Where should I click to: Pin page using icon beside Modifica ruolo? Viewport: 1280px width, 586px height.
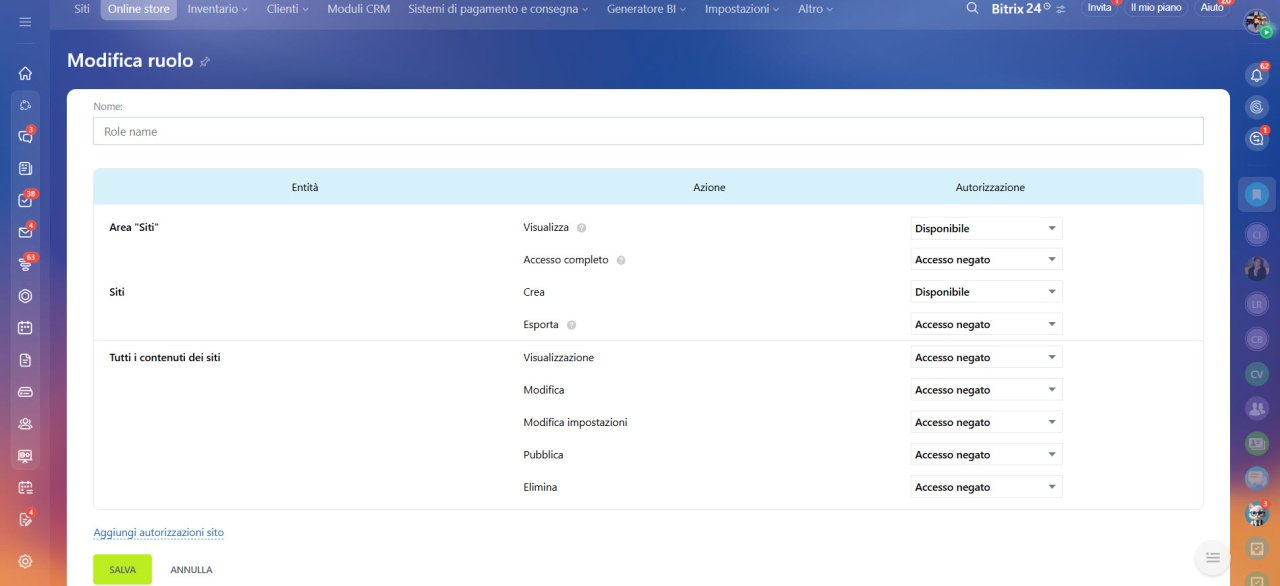click(x=205, y=62)
